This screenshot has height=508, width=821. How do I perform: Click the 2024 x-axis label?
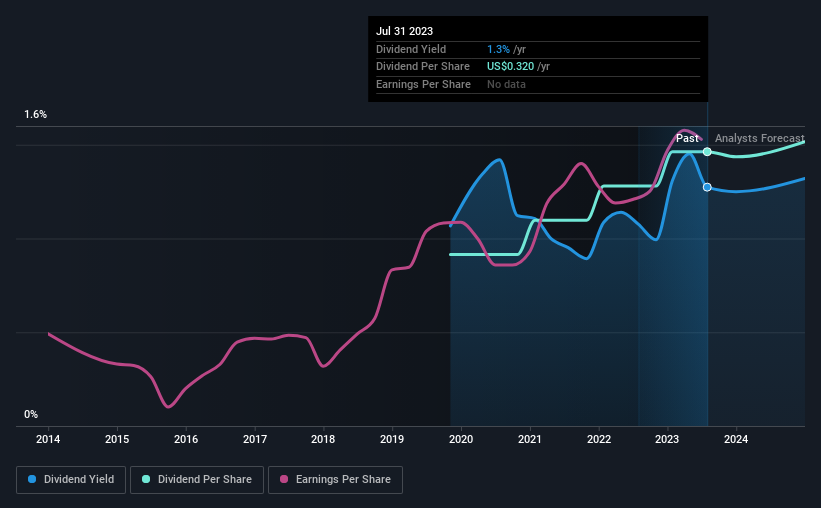pos(736,439)
